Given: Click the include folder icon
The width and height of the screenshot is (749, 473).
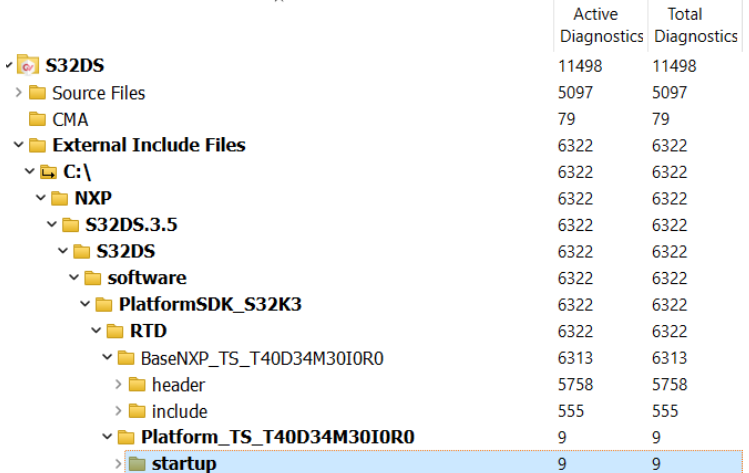Looking at the screenshot, I should (x=137, y=411).
